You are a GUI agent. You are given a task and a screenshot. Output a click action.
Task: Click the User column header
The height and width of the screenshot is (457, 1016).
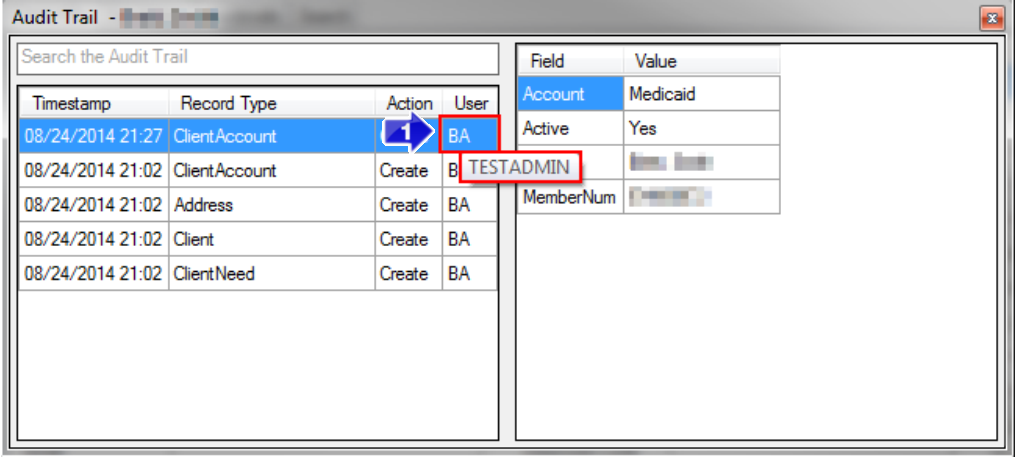[470, 103]
